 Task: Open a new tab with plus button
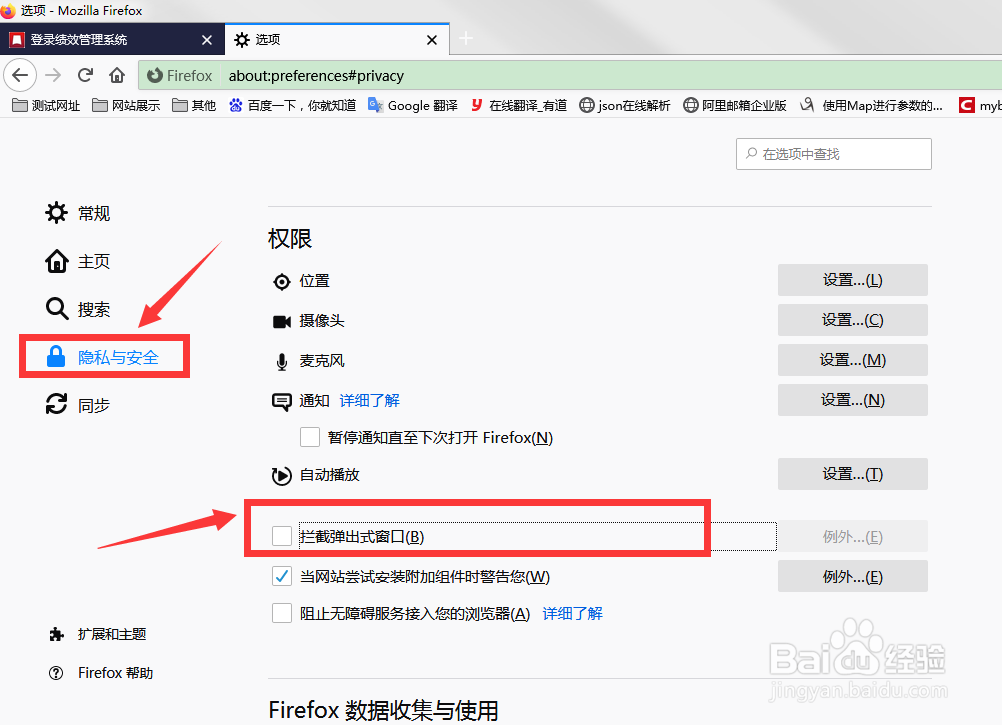click(466, 39)
